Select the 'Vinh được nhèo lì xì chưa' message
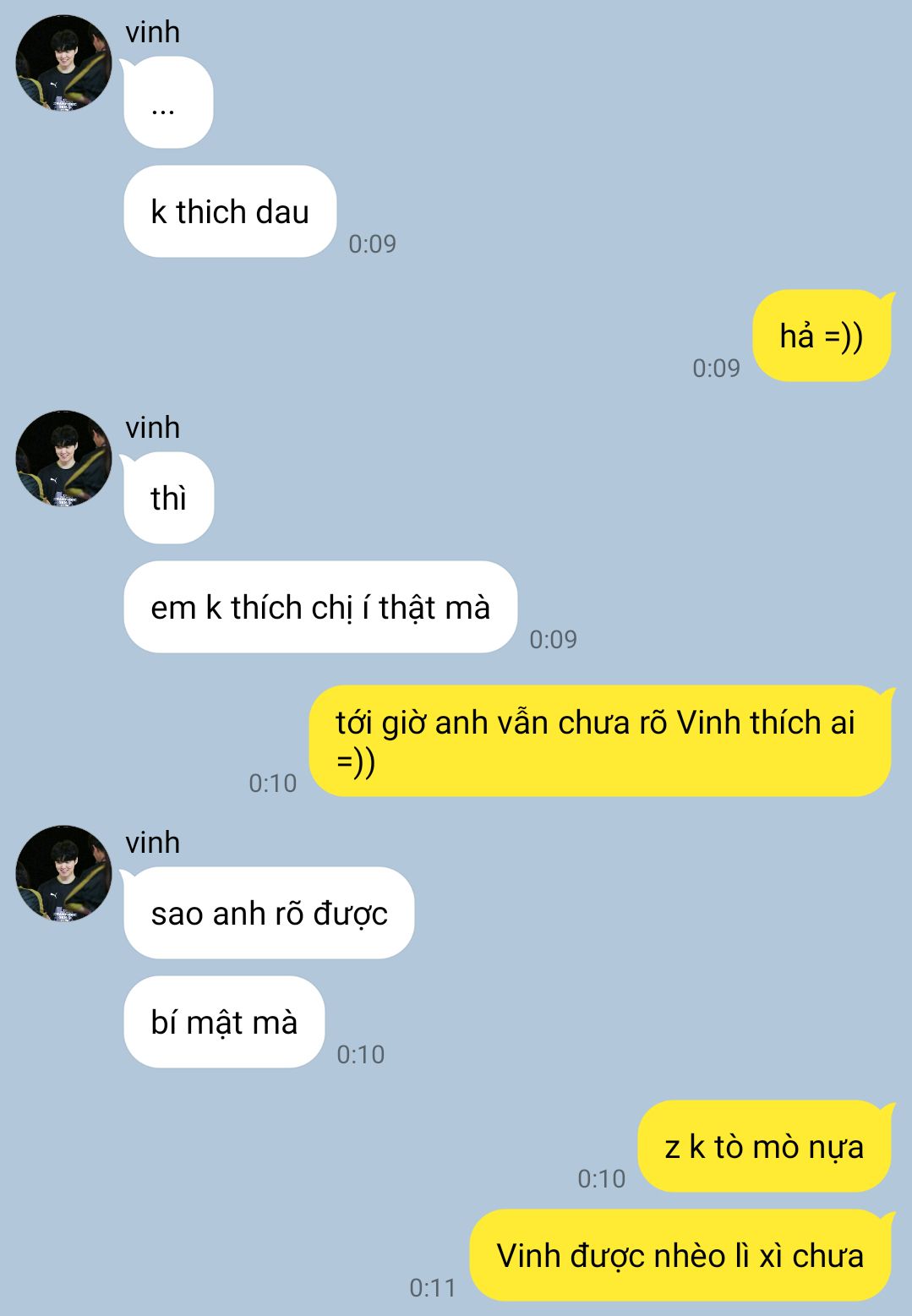The image size is (912, 1316). [681, 1255]
